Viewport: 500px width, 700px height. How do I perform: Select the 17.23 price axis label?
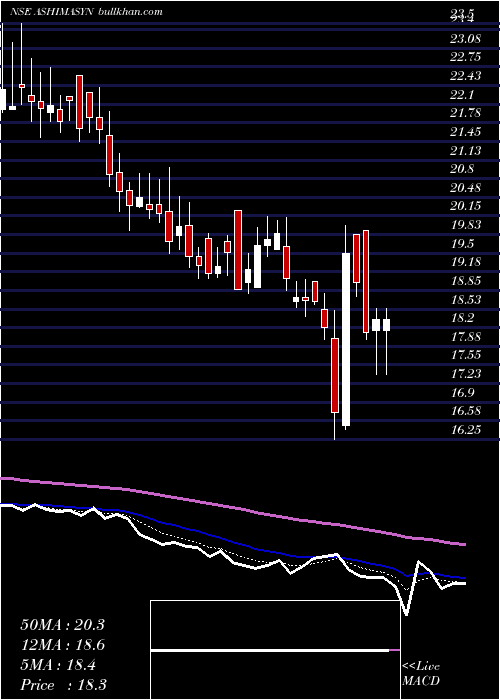(x=466, y=373)
